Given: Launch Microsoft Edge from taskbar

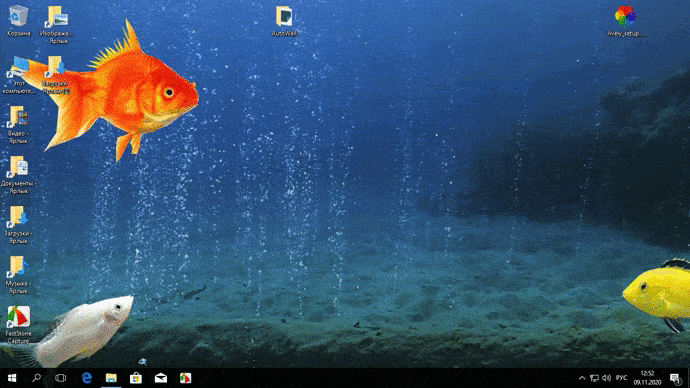Looking at the screenshot, I should coord(87,378).
